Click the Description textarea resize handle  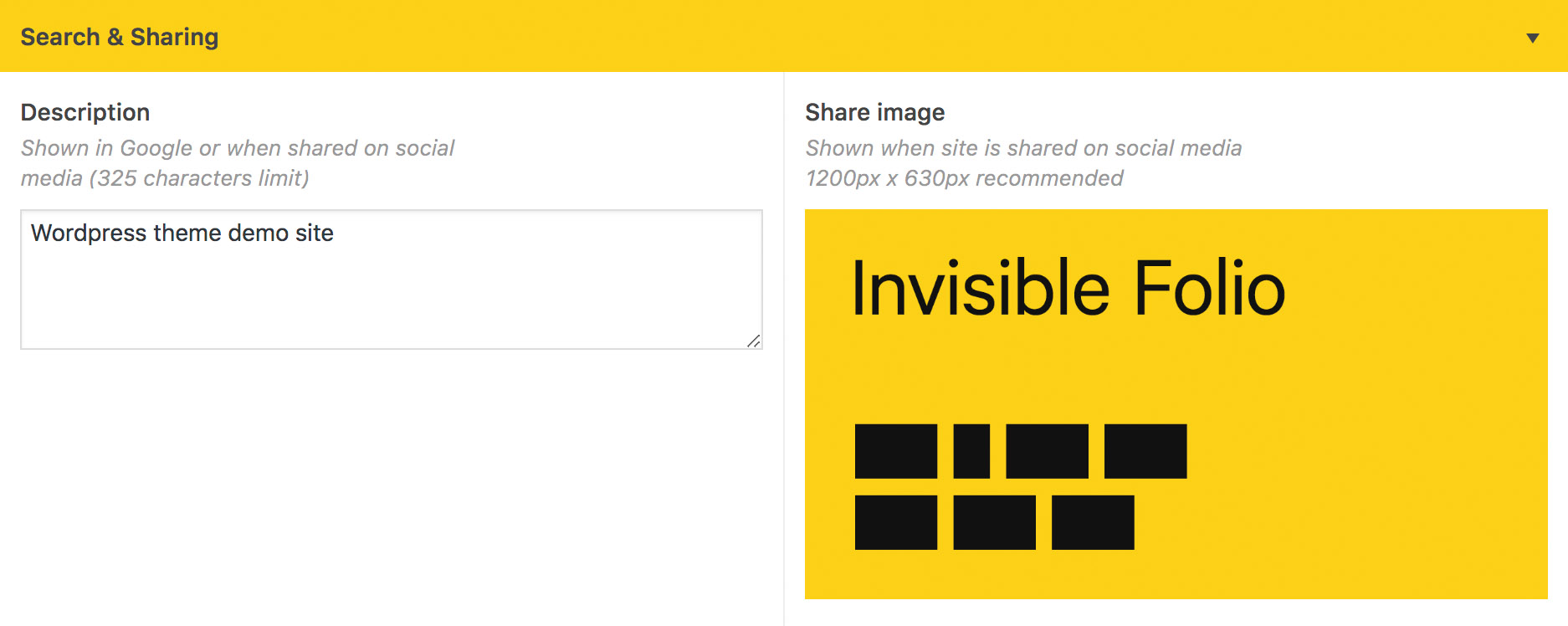754,341
